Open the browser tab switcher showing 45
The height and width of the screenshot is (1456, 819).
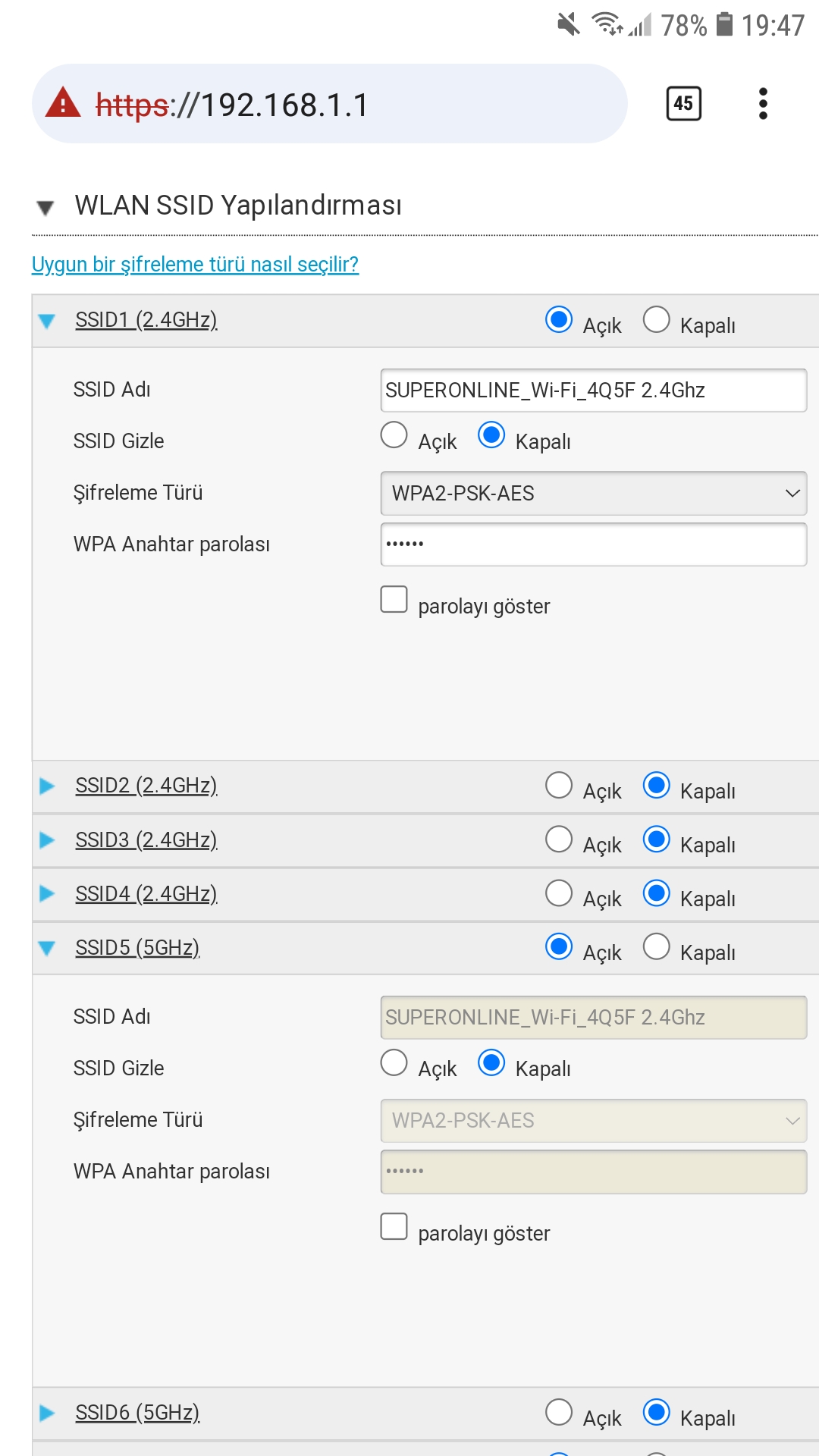click(683, 103)
